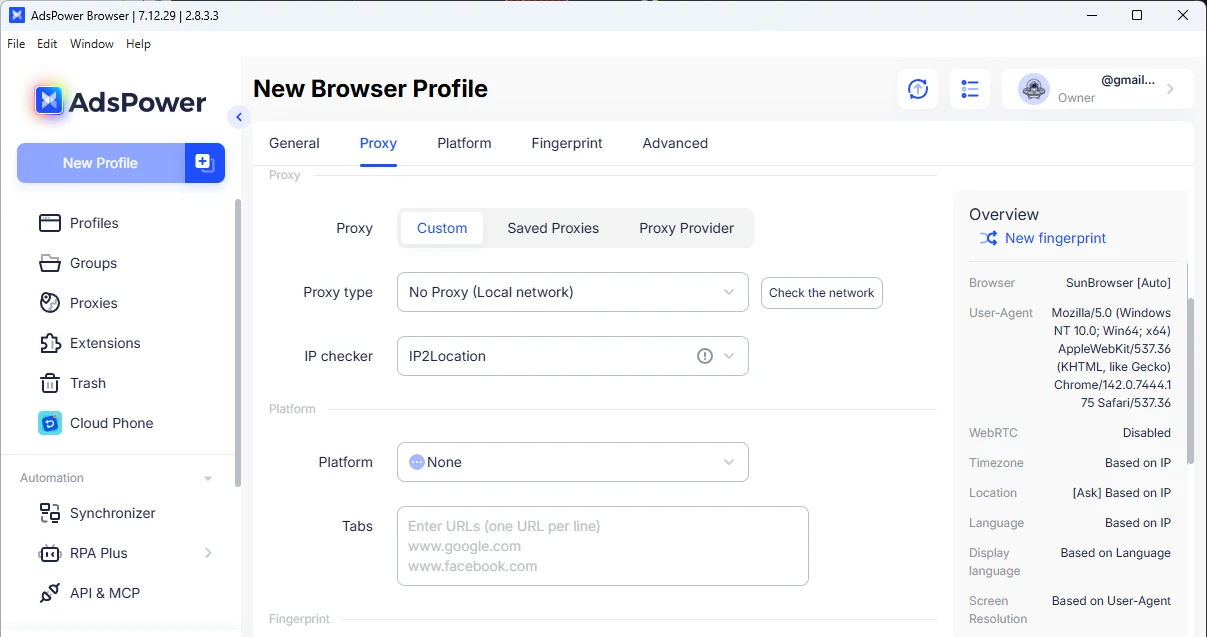Open the task list icon in header
The width and height of the screenshot is (1207, 637).
pyautogui.click(x=969, y=89)
